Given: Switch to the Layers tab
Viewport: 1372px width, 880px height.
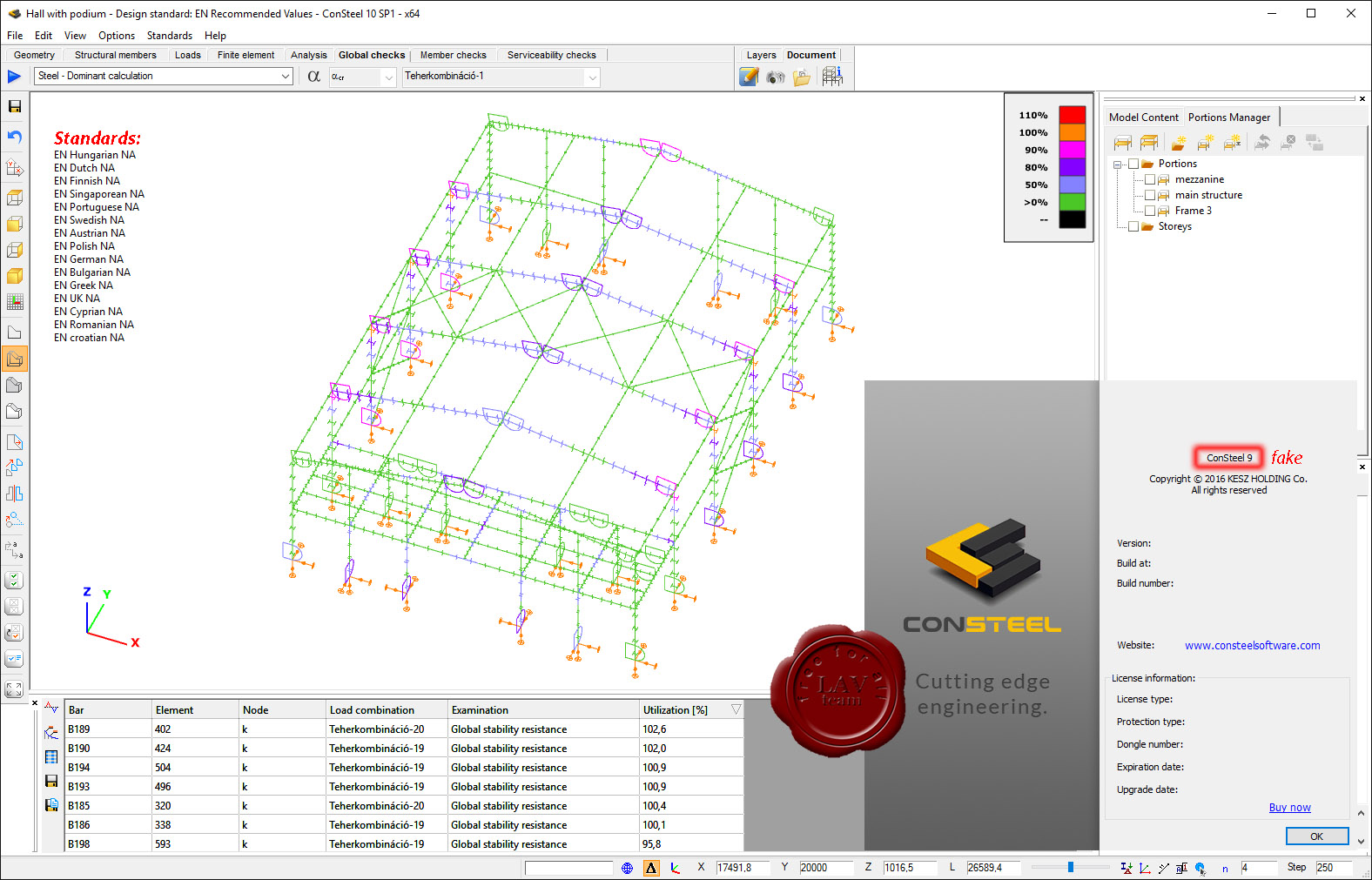Looking at the screenshot, I should point(761,55).
